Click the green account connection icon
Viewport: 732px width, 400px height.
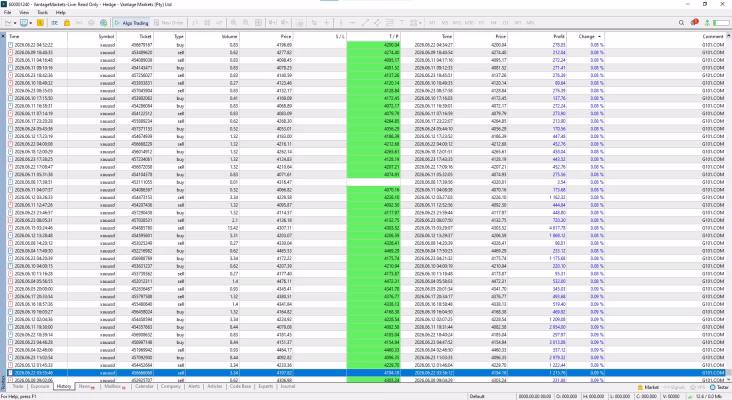707,22
